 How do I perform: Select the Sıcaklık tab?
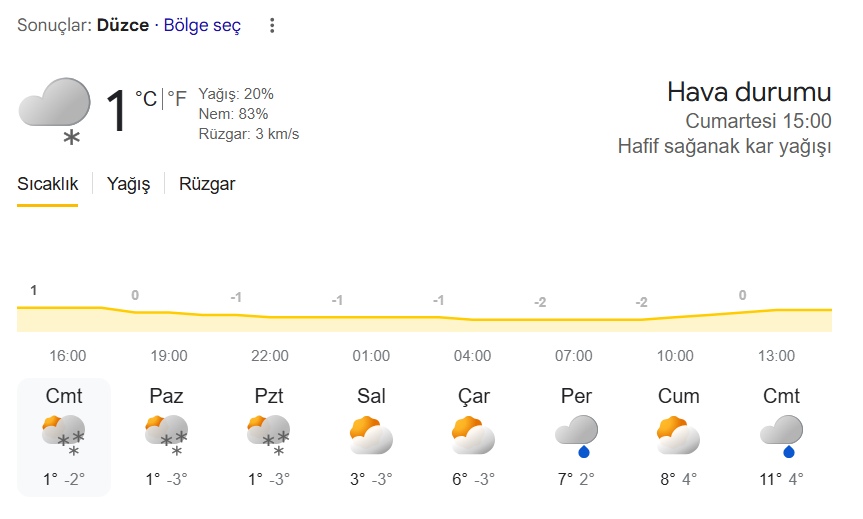[x=47, y=184]
